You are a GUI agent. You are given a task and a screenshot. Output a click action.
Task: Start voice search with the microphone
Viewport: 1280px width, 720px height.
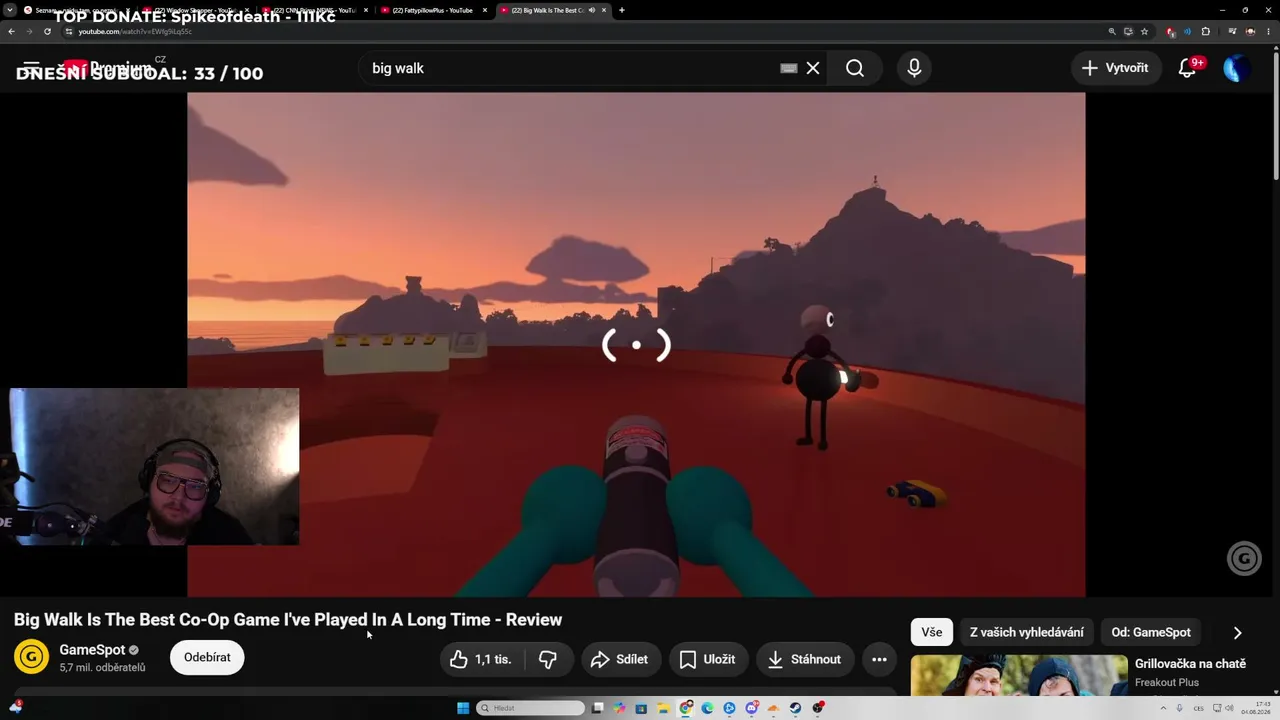click(914, 68)
